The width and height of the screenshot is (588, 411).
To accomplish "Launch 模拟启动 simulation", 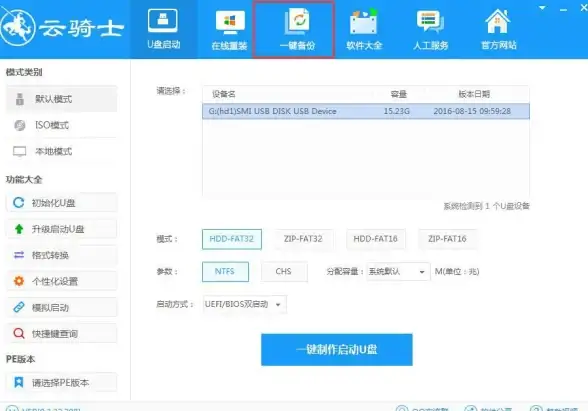I will [x=61, y=308].
